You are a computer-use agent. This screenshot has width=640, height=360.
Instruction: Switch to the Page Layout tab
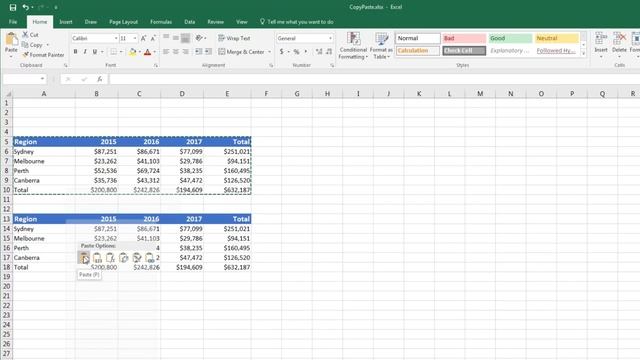(123, 22)
